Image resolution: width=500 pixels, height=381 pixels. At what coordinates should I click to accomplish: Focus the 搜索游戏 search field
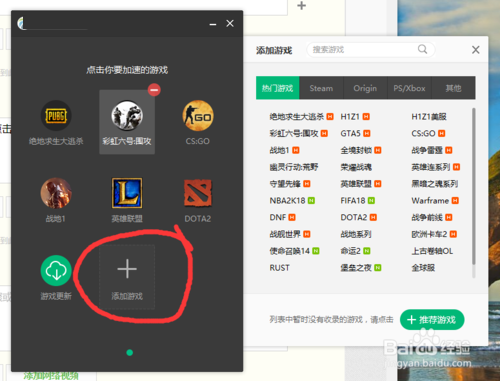tap(371, 50)
